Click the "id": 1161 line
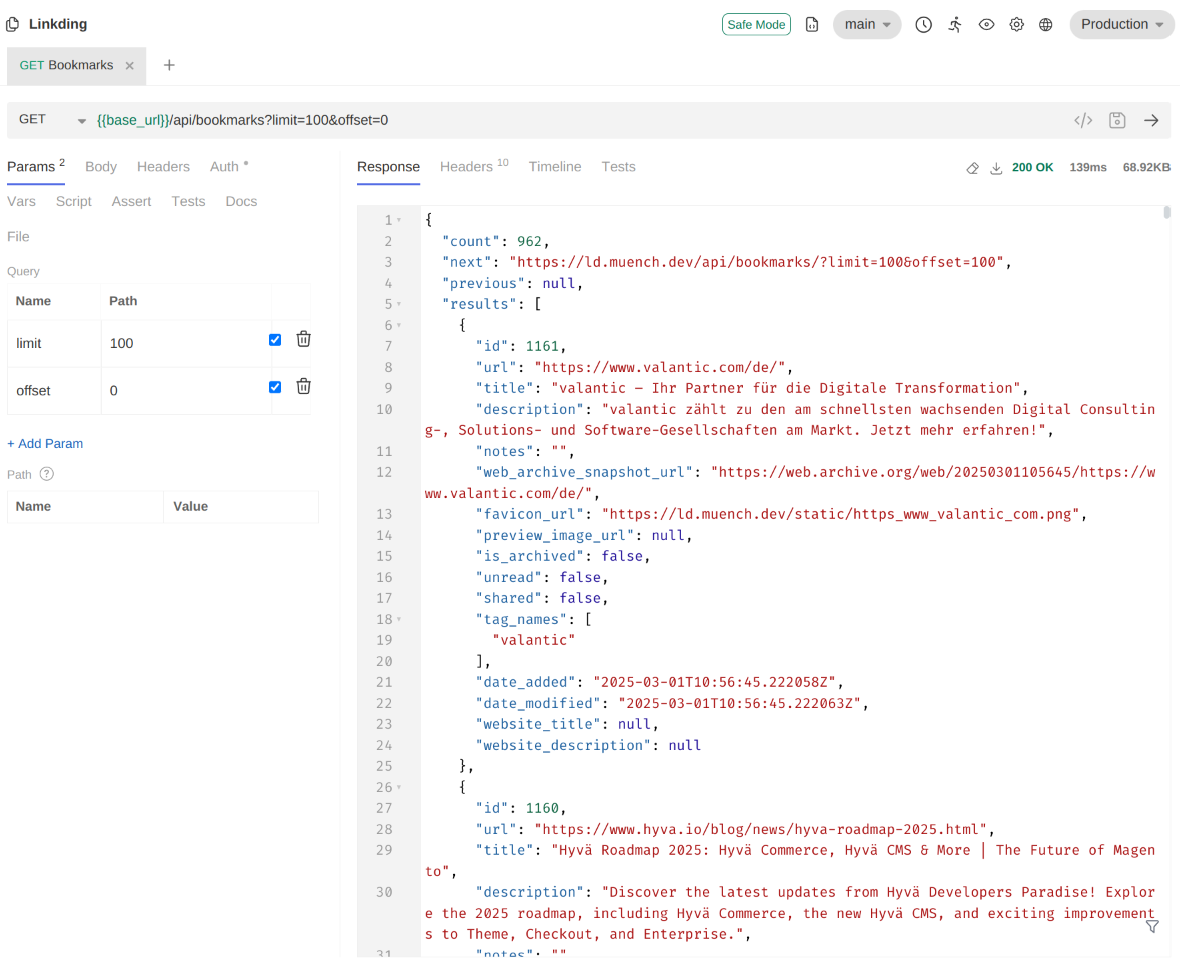Viewport: 1180px width, 966px height. coord(521,347)
